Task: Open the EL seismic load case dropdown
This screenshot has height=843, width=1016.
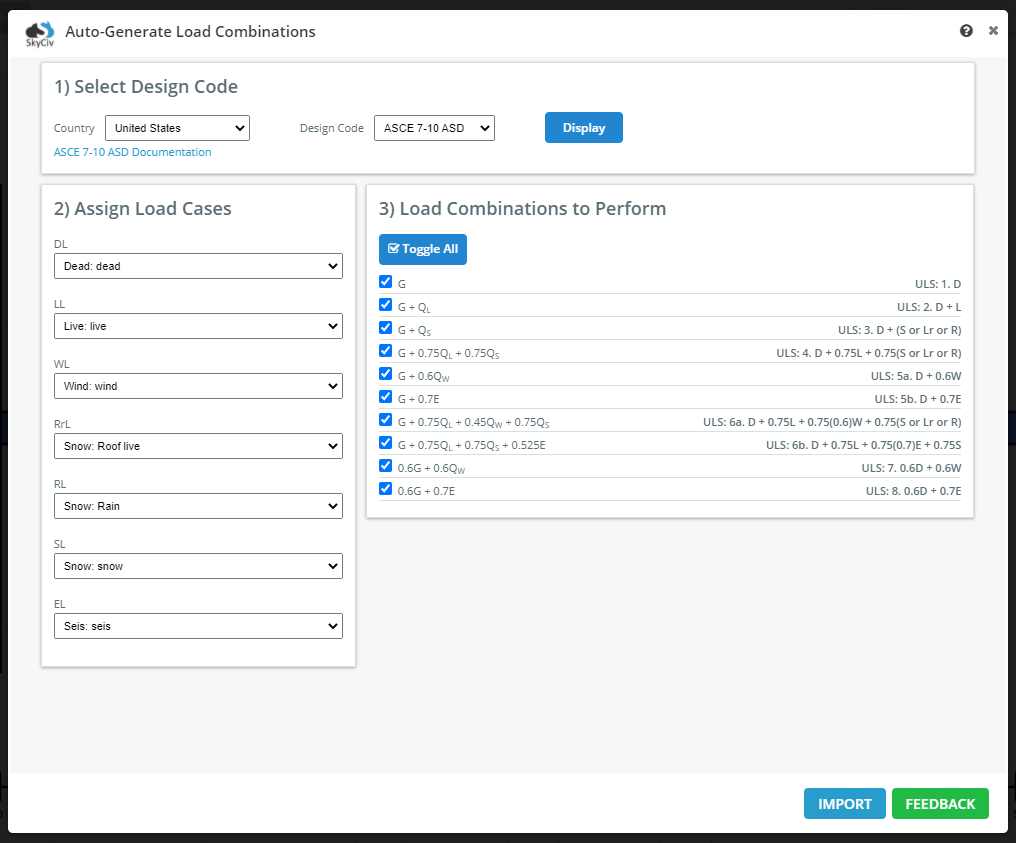Action: 198,626
